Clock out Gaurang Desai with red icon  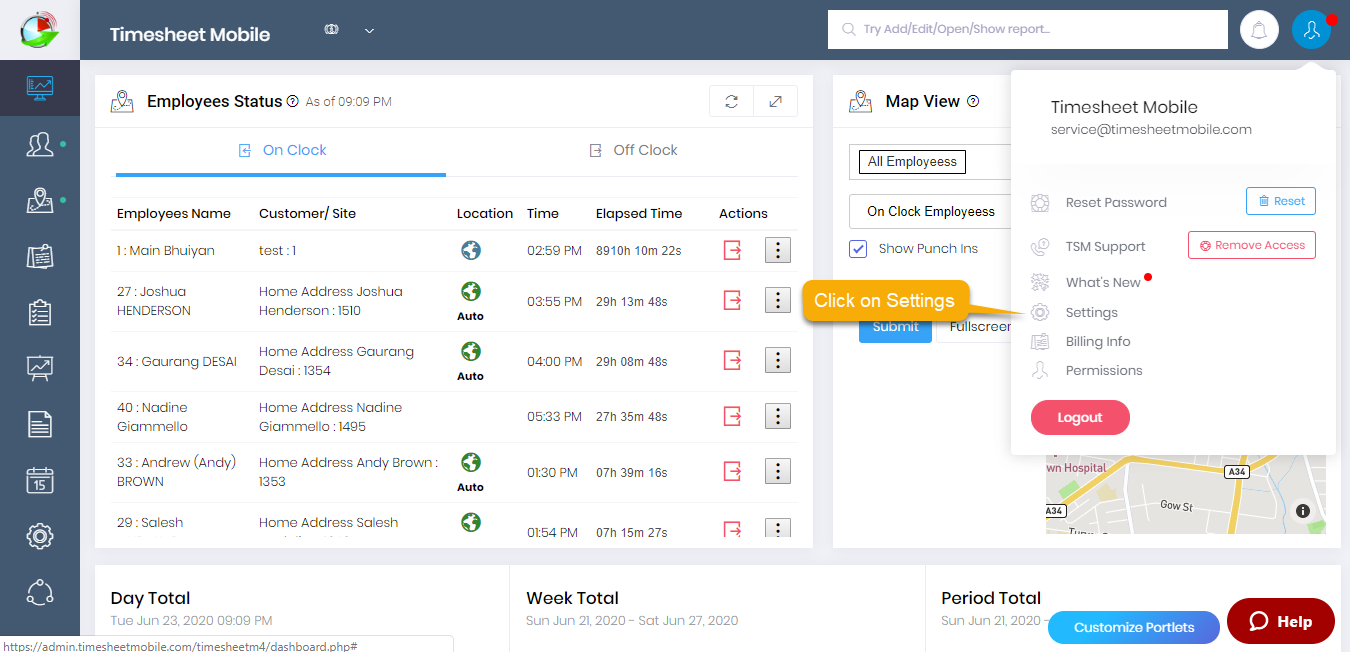click(732, 360)
